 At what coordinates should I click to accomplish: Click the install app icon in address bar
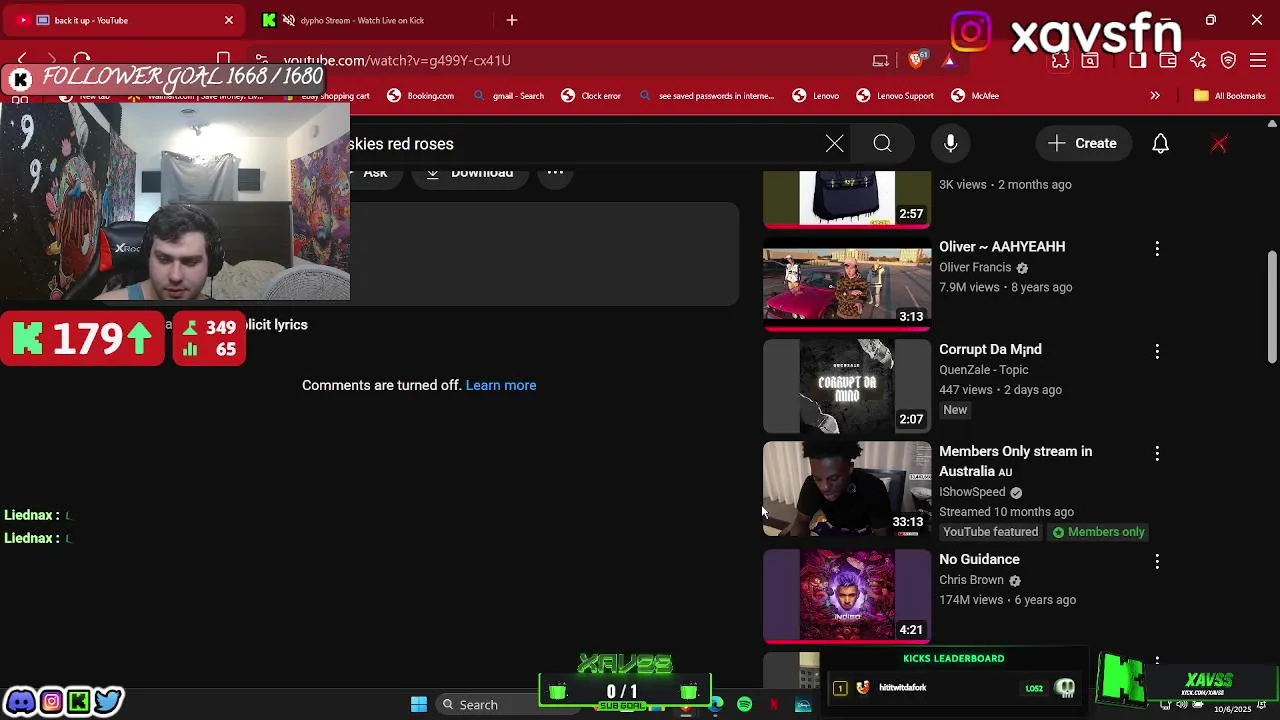881,60
